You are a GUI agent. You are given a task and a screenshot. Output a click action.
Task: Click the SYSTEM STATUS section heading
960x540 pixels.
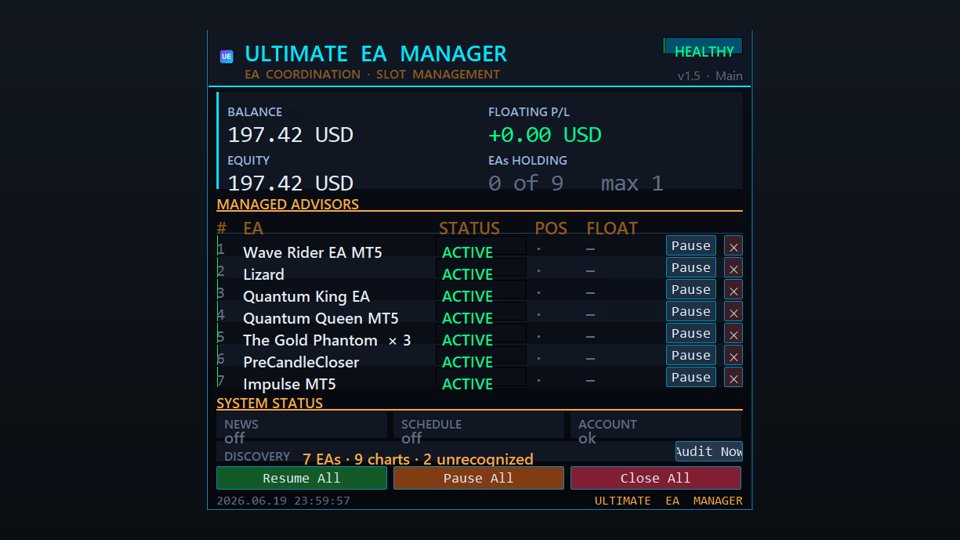269,403
